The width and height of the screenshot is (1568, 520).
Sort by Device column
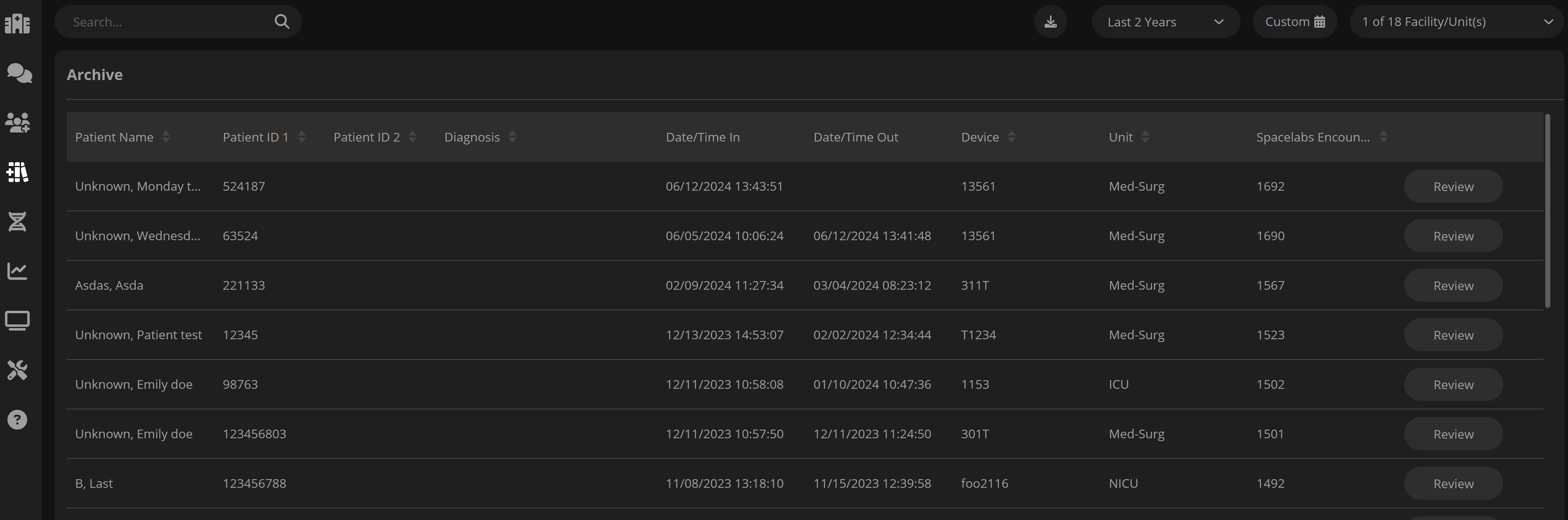tap(1012, 137)
